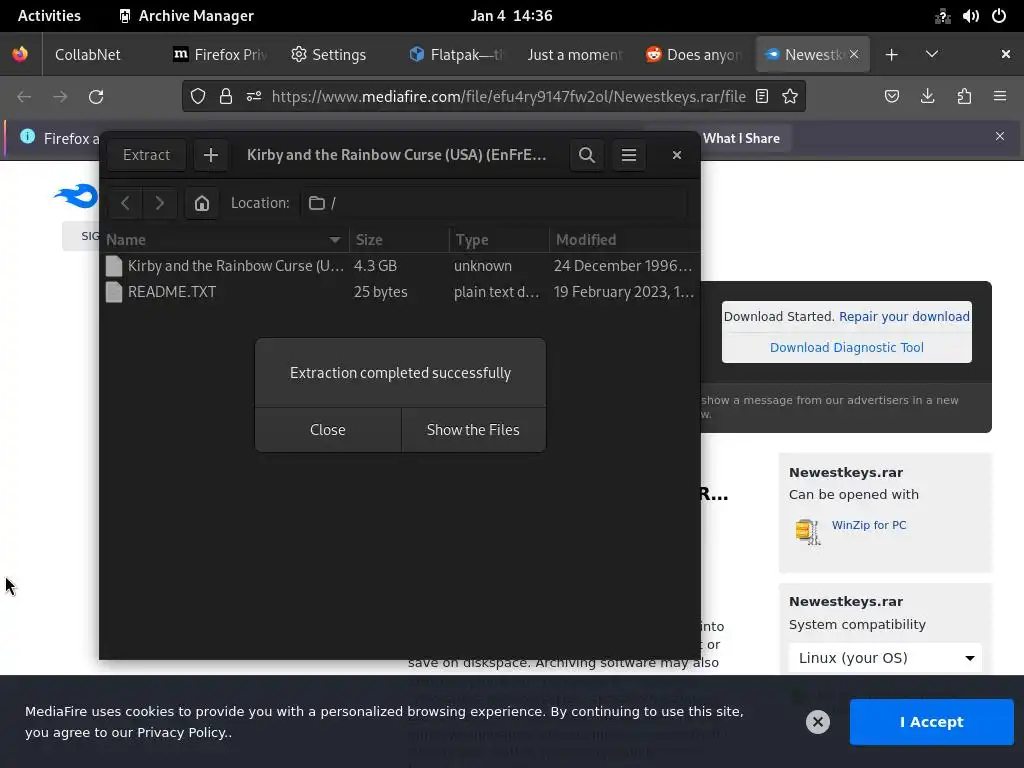
Task: Open the Firefox downloads panel
Action: (x=927, y=97)
